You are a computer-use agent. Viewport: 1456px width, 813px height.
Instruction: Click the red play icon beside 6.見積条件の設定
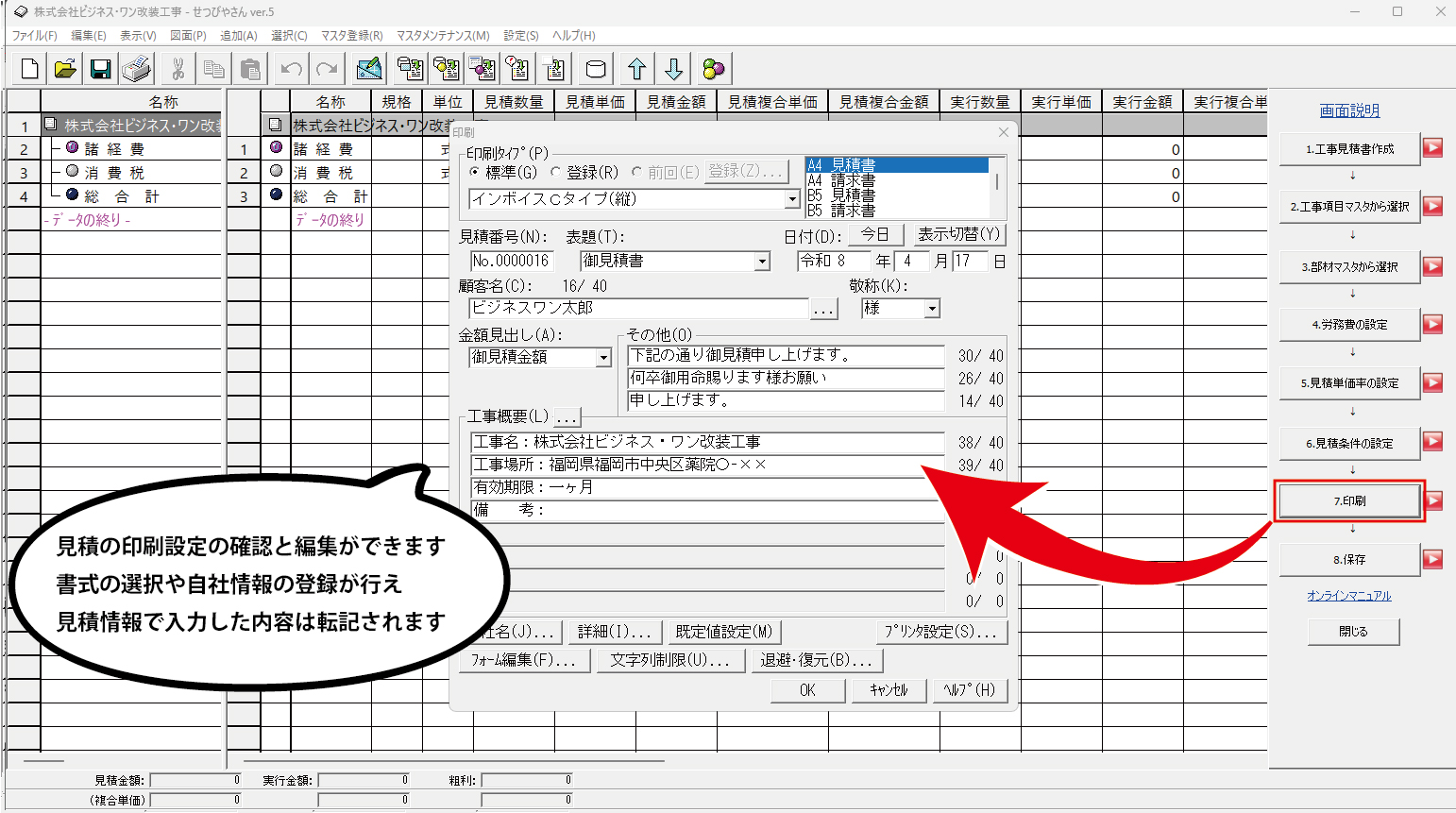[x=1433, y=441]
